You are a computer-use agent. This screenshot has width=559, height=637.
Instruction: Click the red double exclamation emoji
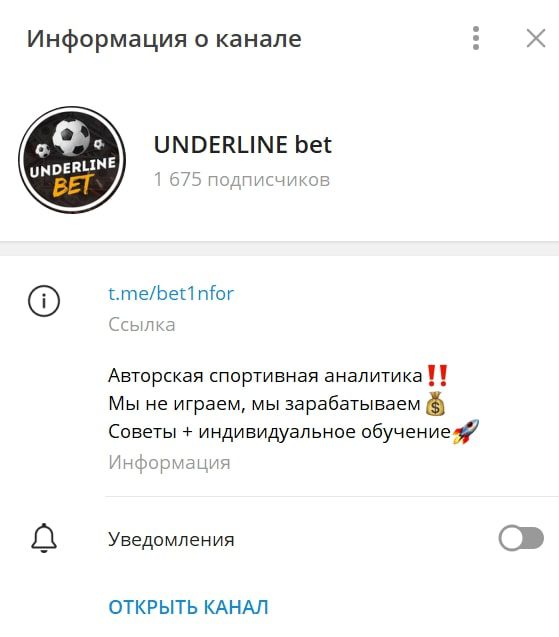437,375
